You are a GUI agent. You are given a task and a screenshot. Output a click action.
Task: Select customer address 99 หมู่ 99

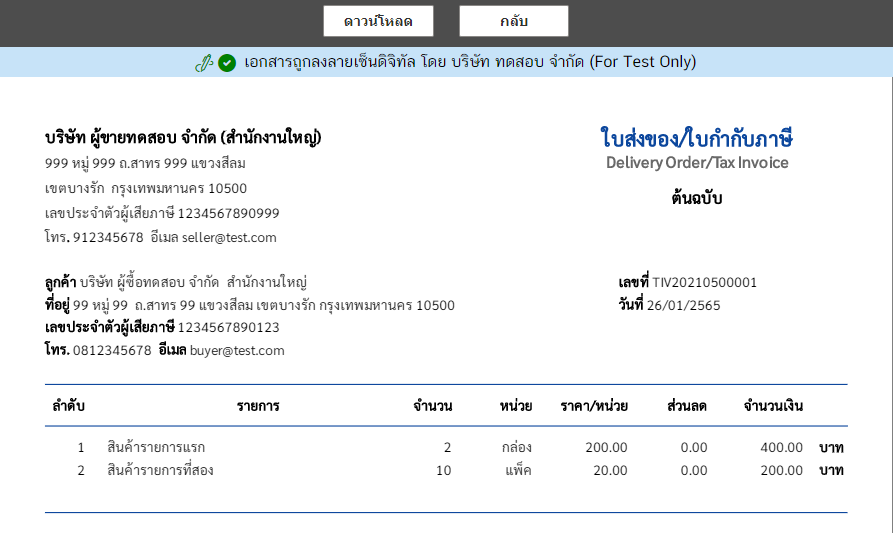(x=264, y=305)
